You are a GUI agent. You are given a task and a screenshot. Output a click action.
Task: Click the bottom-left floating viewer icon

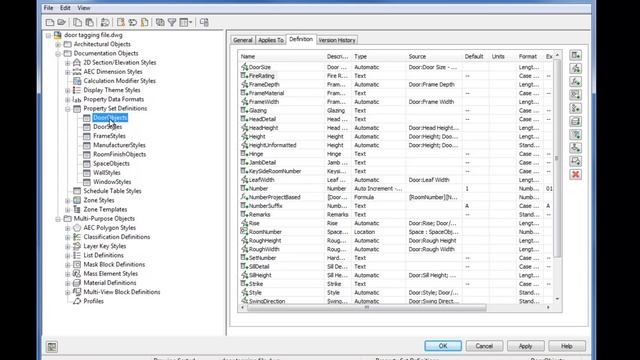pyautogui.click(x=52, y=347)
